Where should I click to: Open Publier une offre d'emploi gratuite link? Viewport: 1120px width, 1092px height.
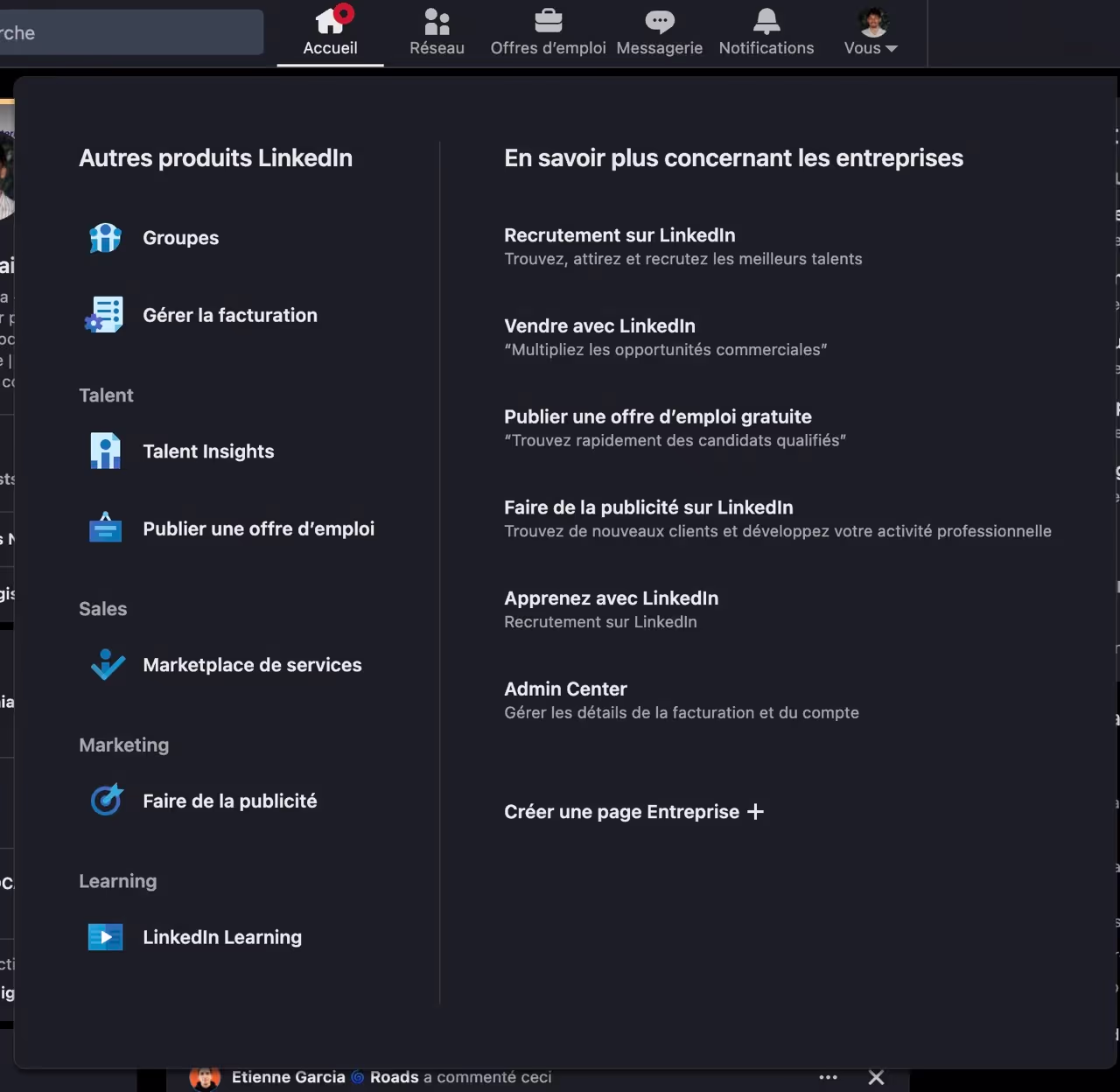[x=658, y=416]
